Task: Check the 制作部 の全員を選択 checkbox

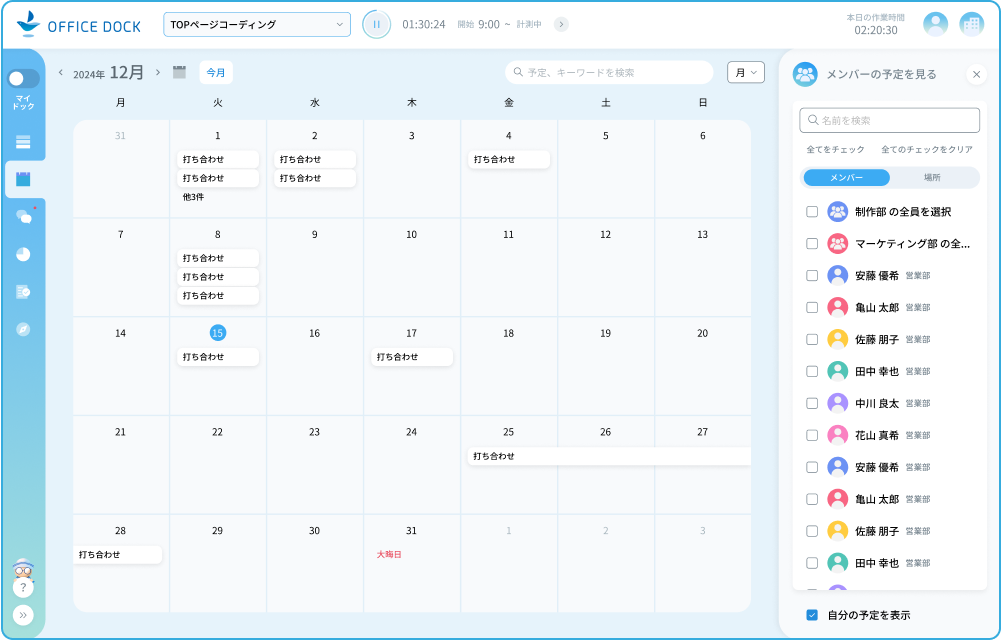Action: 812,212
